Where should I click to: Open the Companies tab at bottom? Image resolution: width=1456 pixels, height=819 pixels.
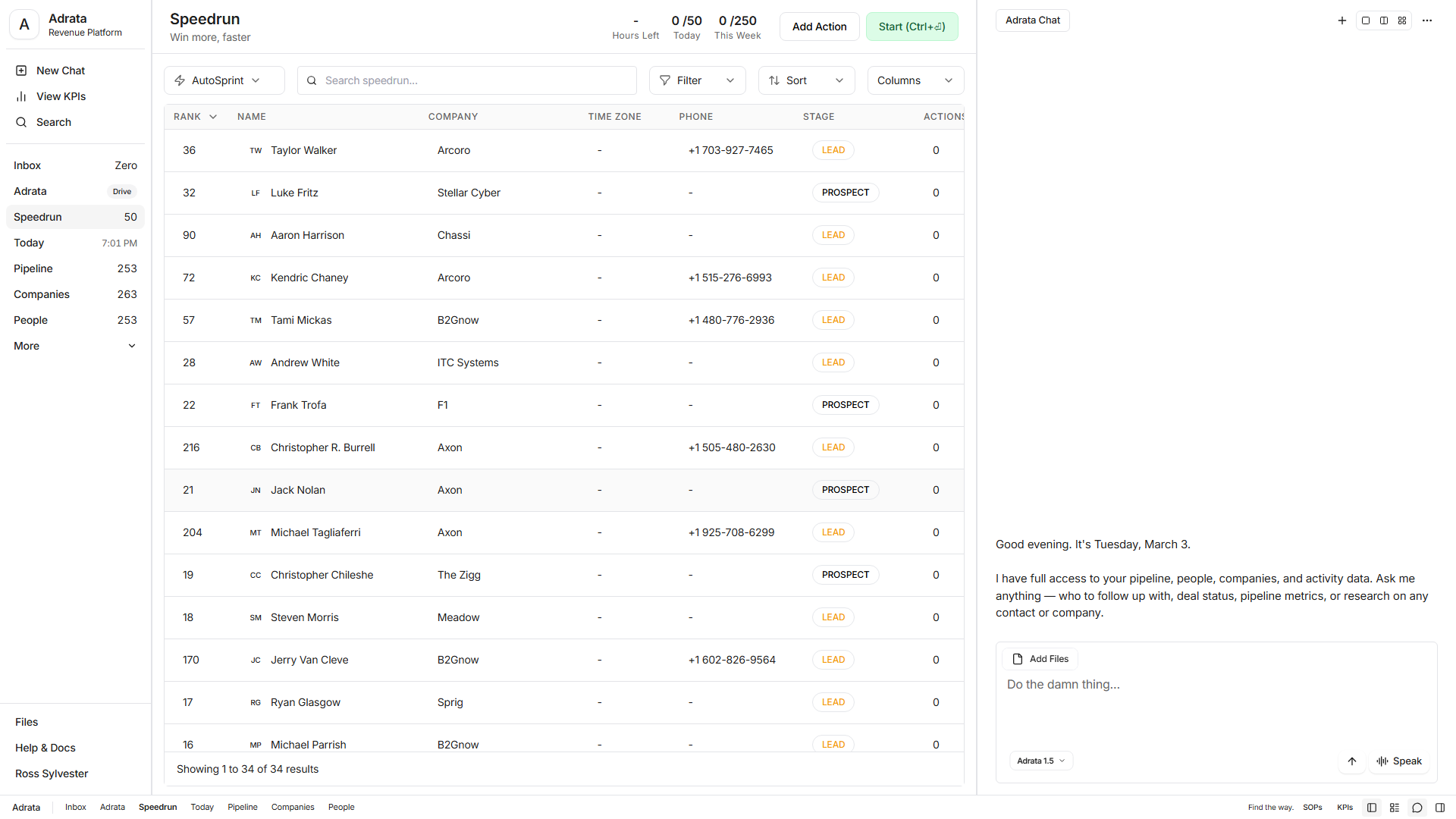tap(293, 807)
